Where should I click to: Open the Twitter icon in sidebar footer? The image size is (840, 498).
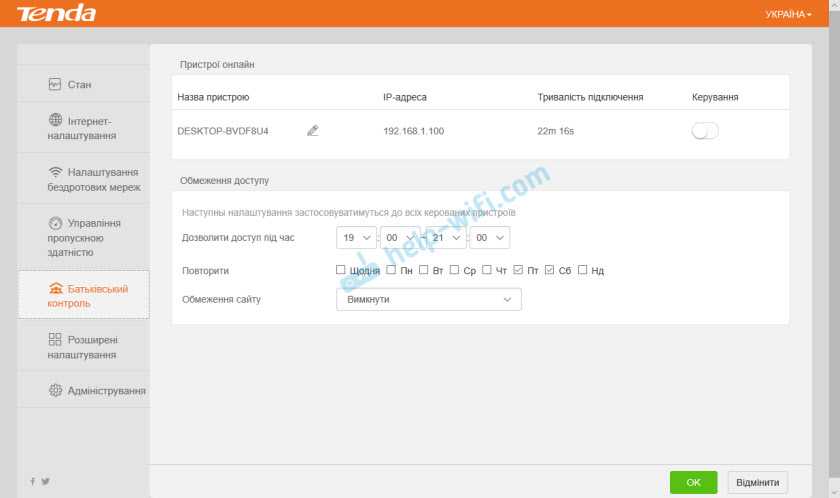[46, 481]
